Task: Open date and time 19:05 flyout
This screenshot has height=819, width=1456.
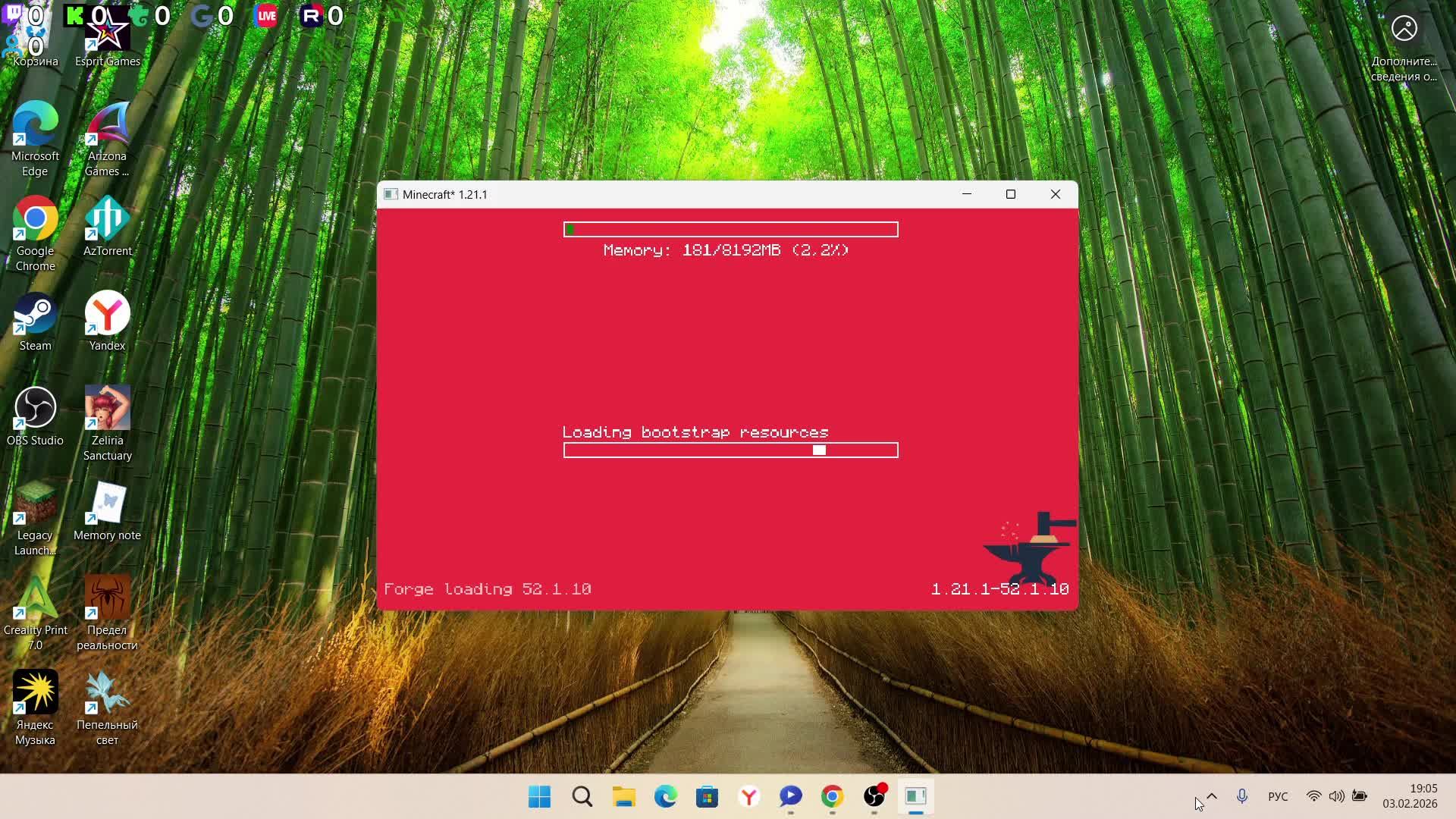Action: pos(1409,796)
